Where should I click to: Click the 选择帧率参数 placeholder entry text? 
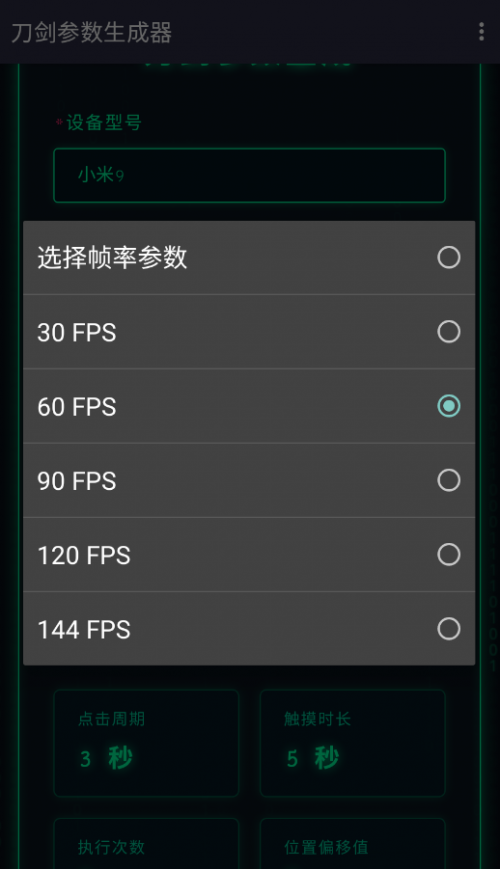click(x=113, y=257)
